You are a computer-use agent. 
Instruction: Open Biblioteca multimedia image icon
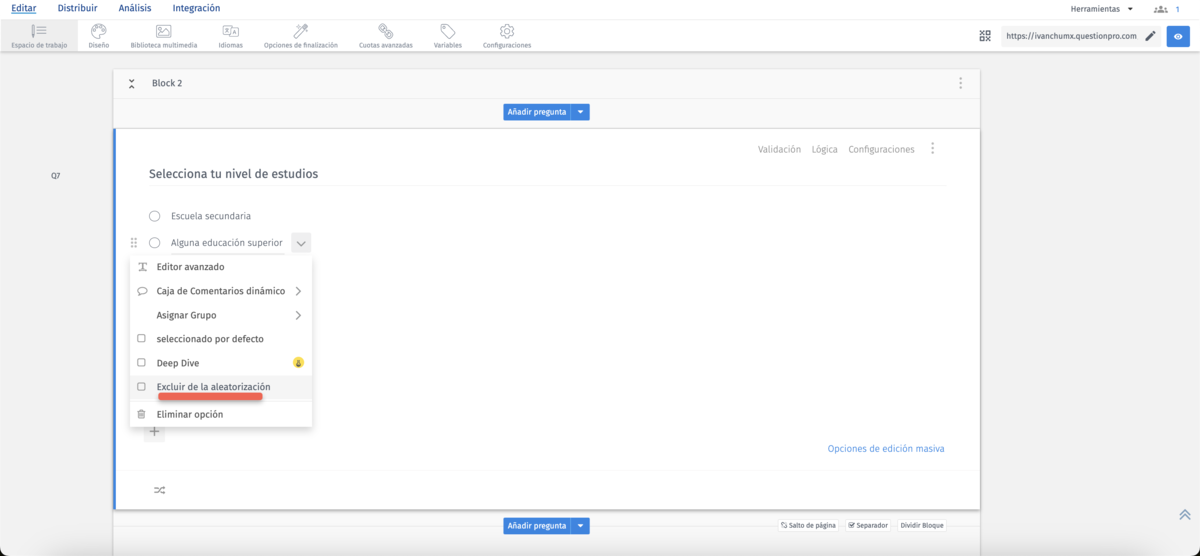pyautogui.click(x=164, y=31)
